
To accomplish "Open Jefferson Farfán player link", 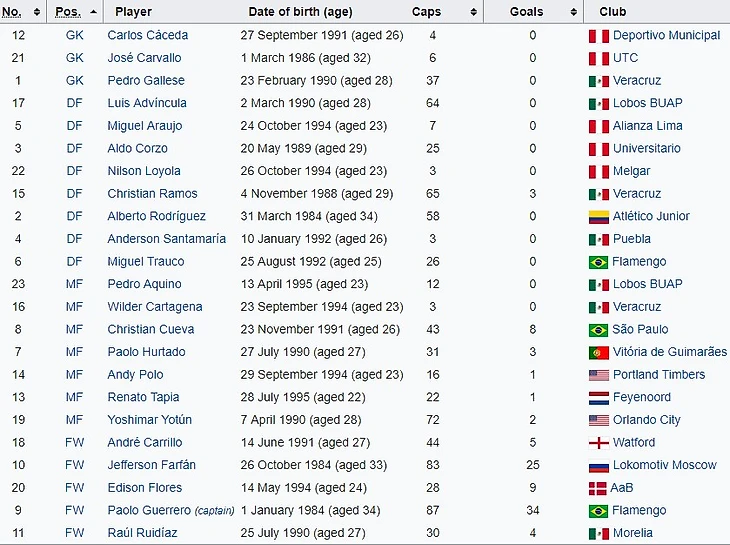I will [x=151, y=465].
